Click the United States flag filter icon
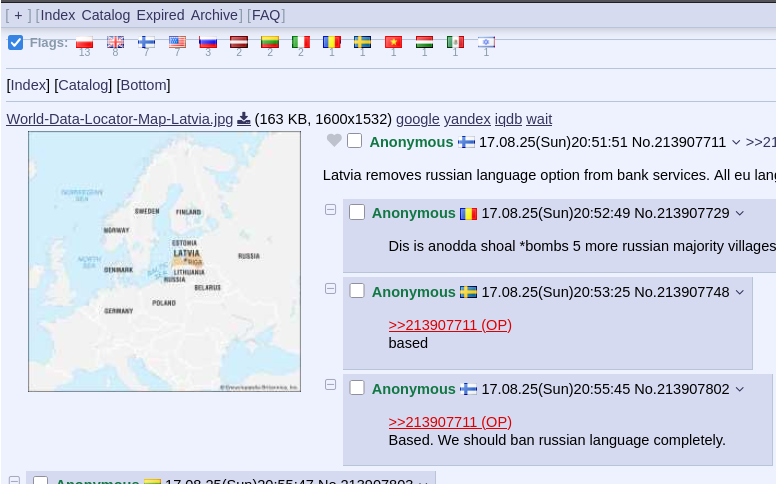Viewport: 776px width, 484px height. (x=177, y=43)
